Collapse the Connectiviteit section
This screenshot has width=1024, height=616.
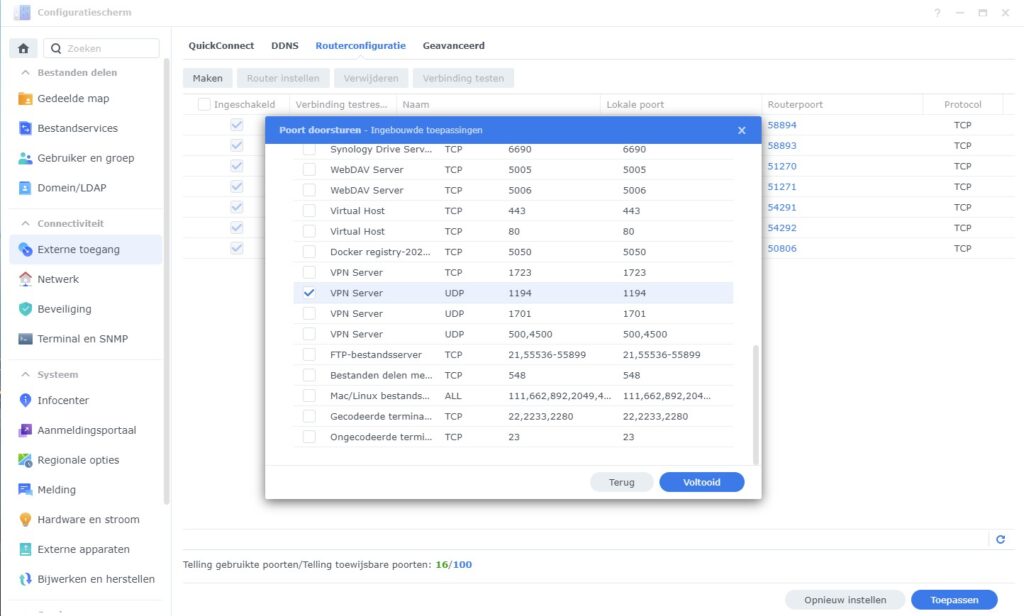pyautogui.click(x=25, y=223)
